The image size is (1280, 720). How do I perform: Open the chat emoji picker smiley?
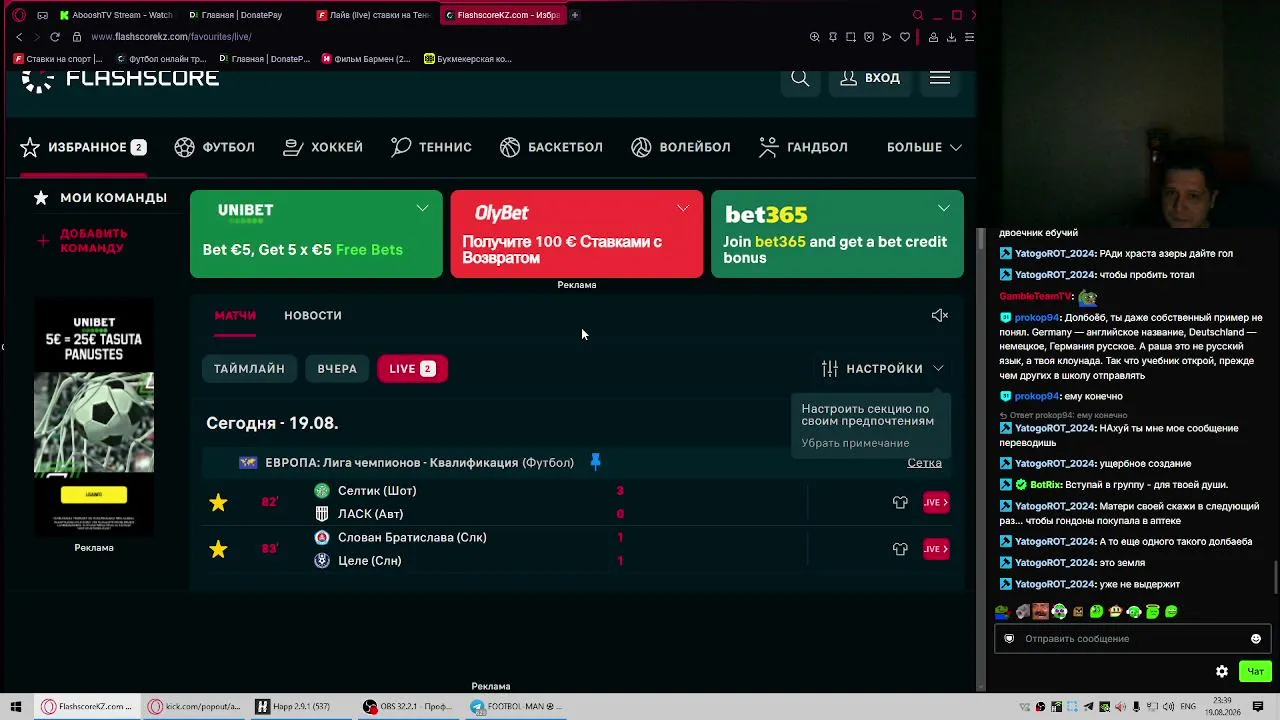click(x=1256, y=639)
